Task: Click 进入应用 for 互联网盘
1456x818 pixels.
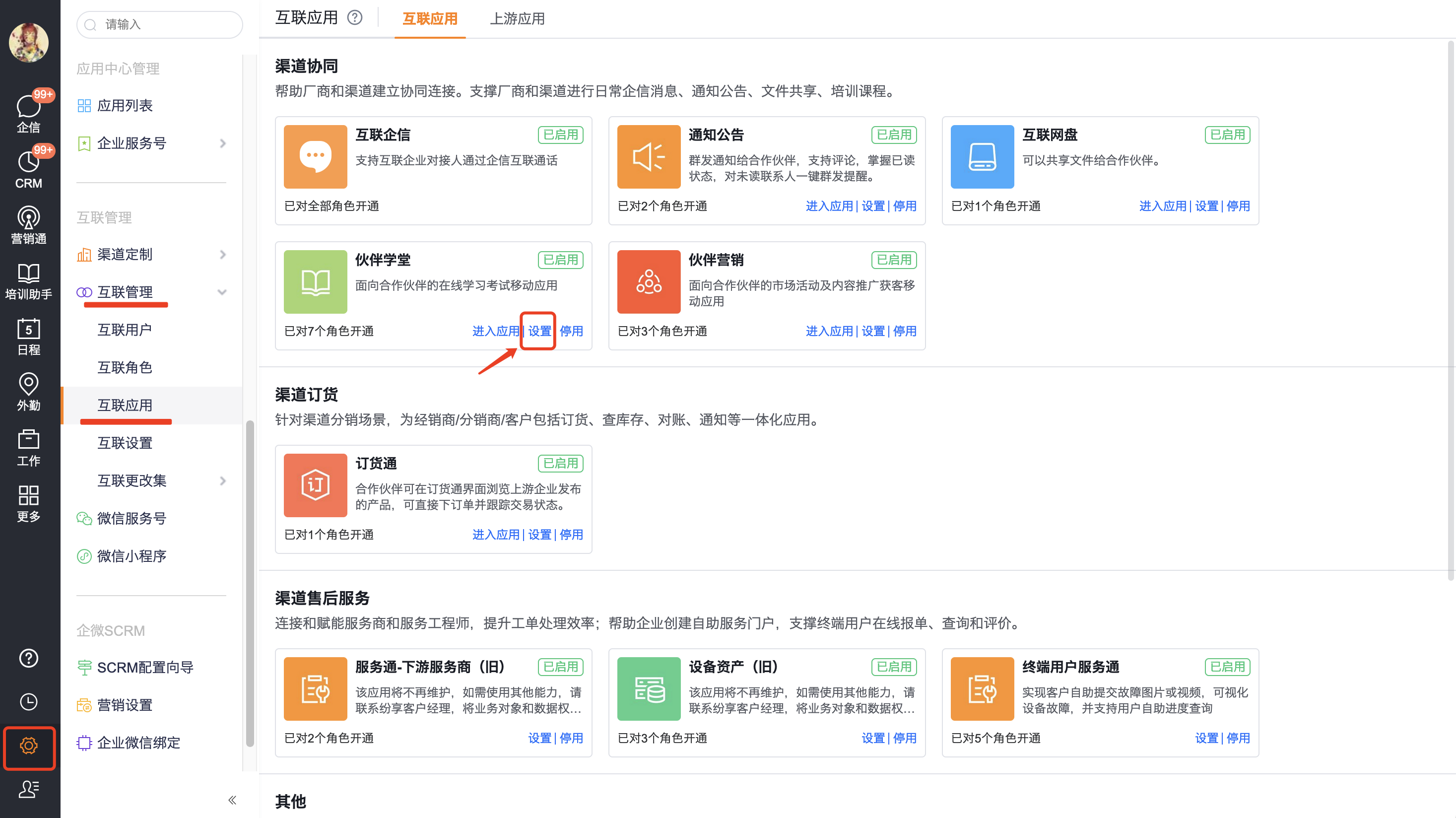Action: 1163,206
